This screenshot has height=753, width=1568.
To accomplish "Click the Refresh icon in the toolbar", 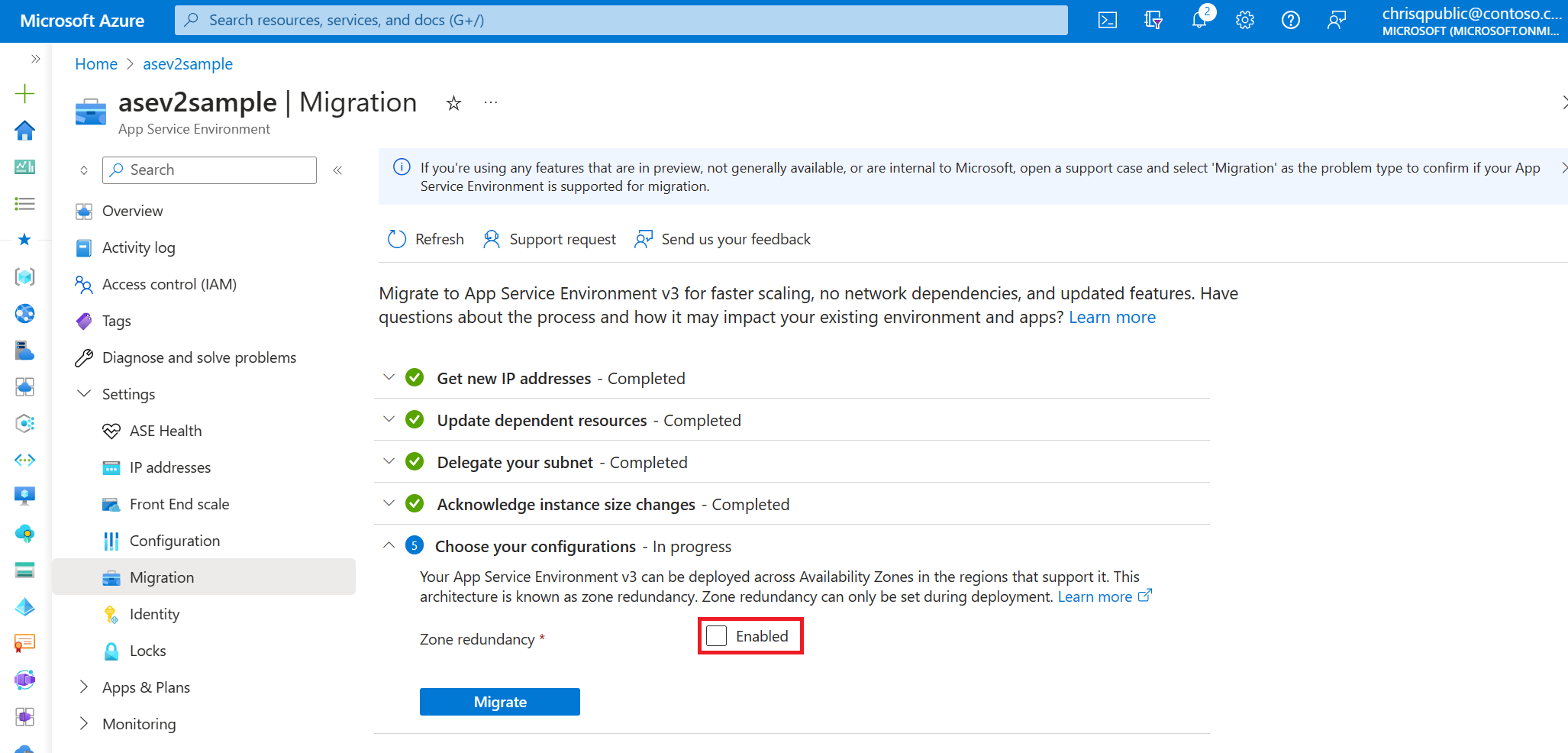I will pos(397,239).
